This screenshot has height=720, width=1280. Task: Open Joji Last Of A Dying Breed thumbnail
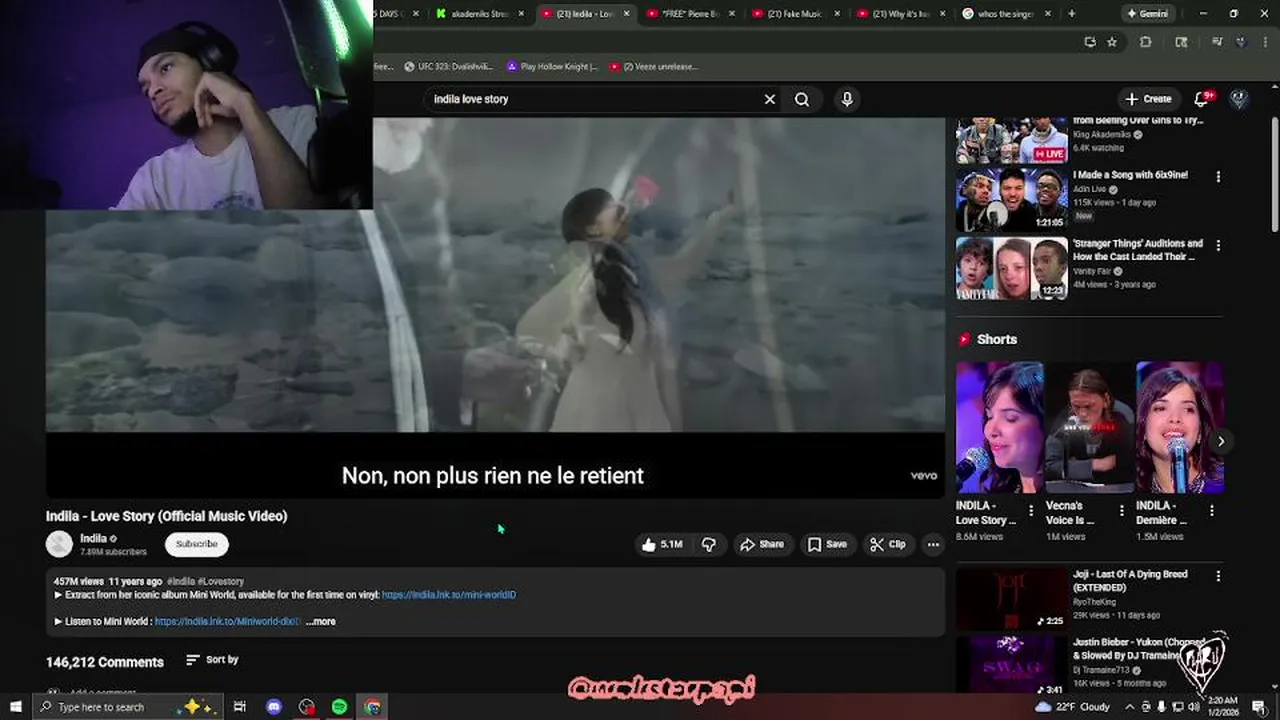pyautogui.click(x=1011, y=598)
